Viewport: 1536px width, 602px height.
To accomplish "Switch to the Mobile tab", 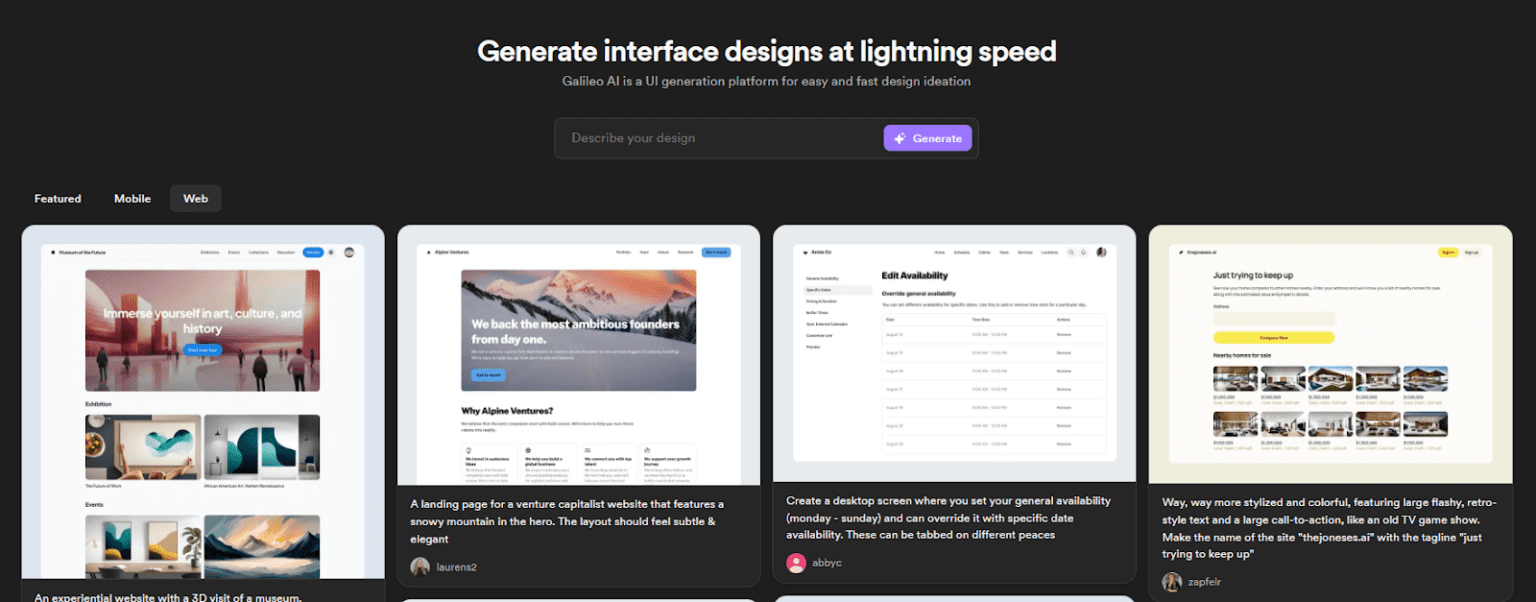I will (x=132, y=198).
